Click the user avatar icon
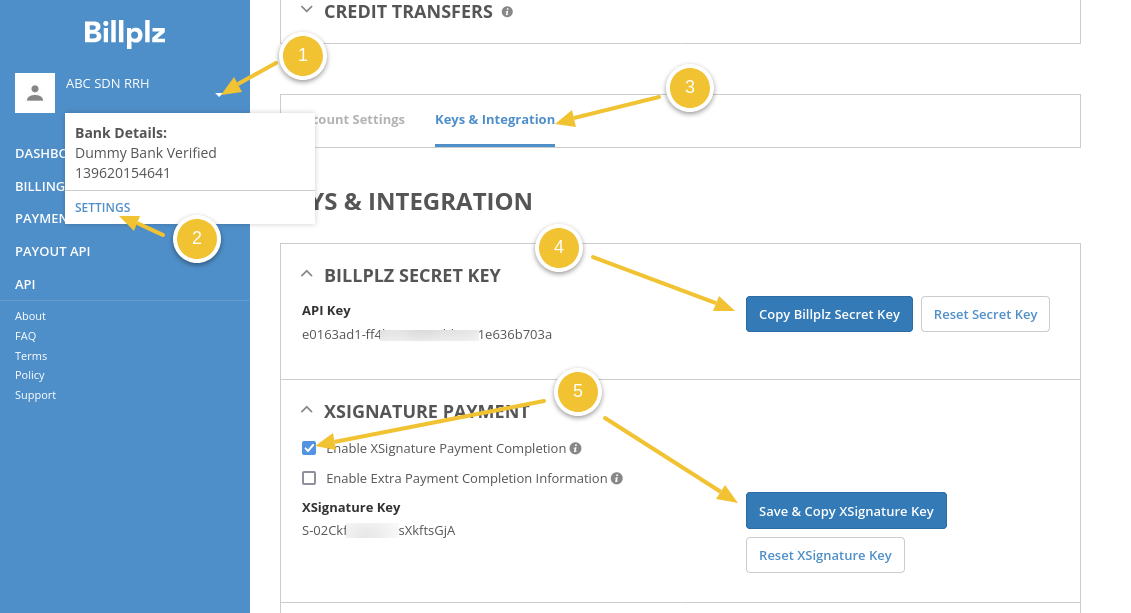This screenshot has width=1131, height=613. (35, 93)
